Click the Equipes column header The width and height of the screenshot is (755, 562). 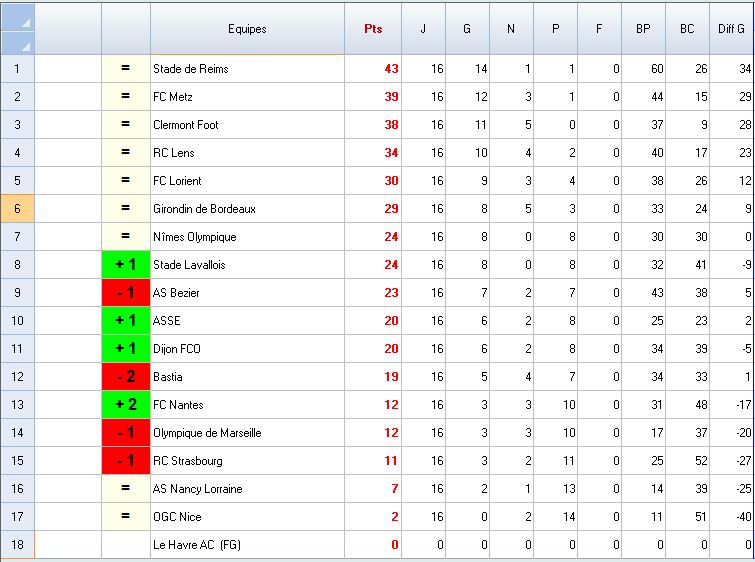pos(247,29)
